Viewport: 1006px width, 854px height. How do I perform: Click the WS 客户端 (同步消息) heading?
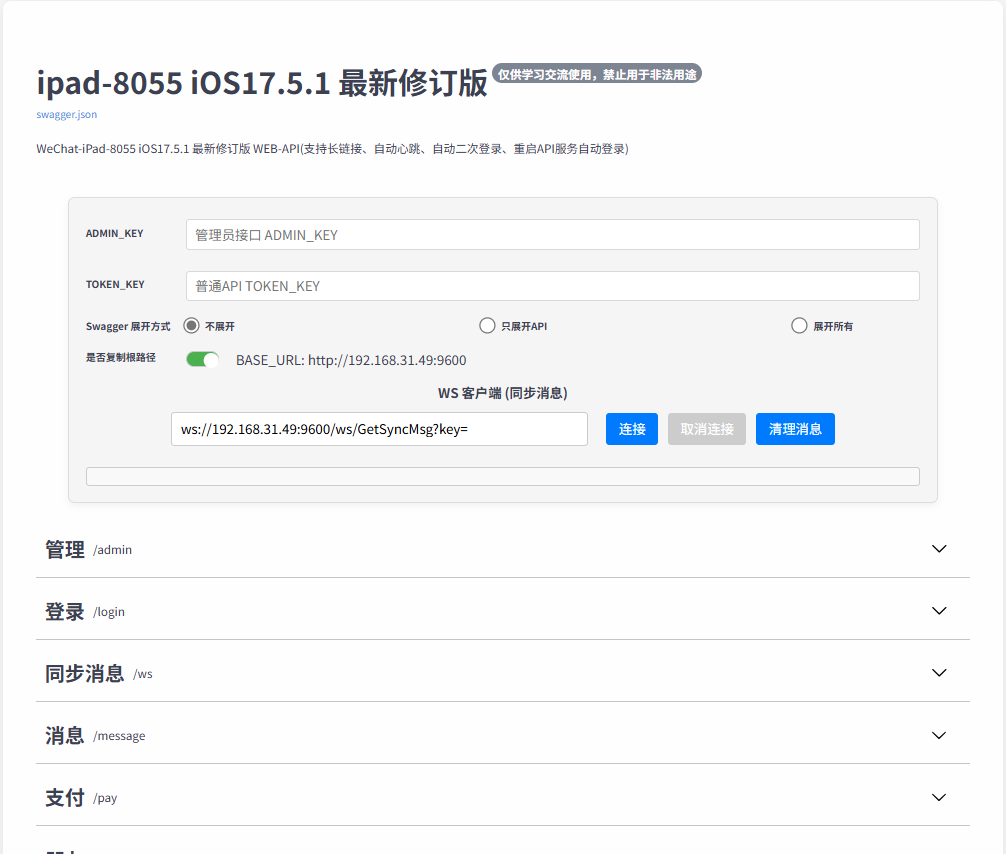pyautogui.click(x=502, y=393)
